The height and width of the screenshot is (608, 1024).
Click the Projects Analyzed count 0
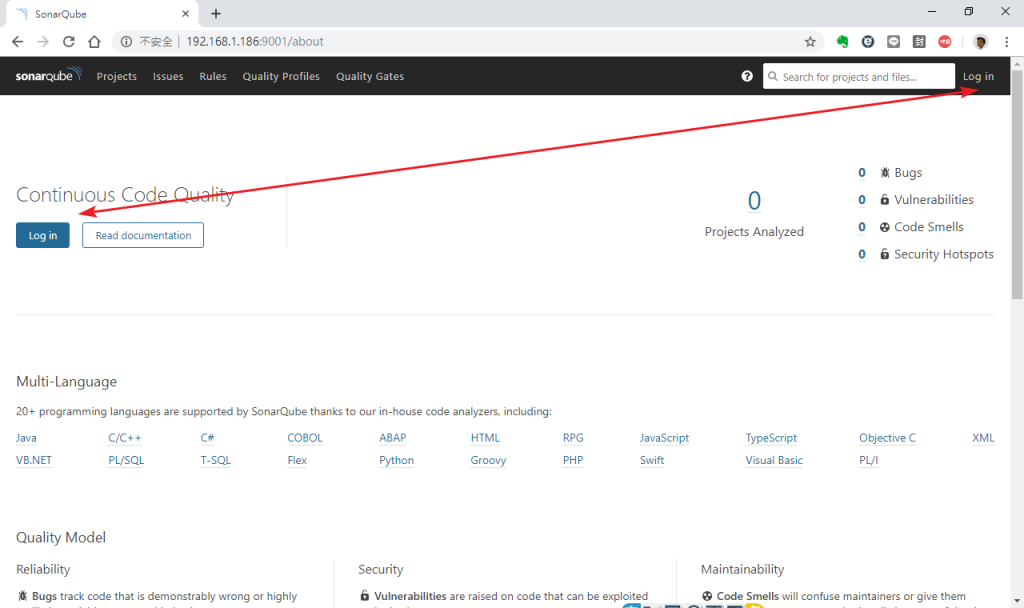[754, 201]
